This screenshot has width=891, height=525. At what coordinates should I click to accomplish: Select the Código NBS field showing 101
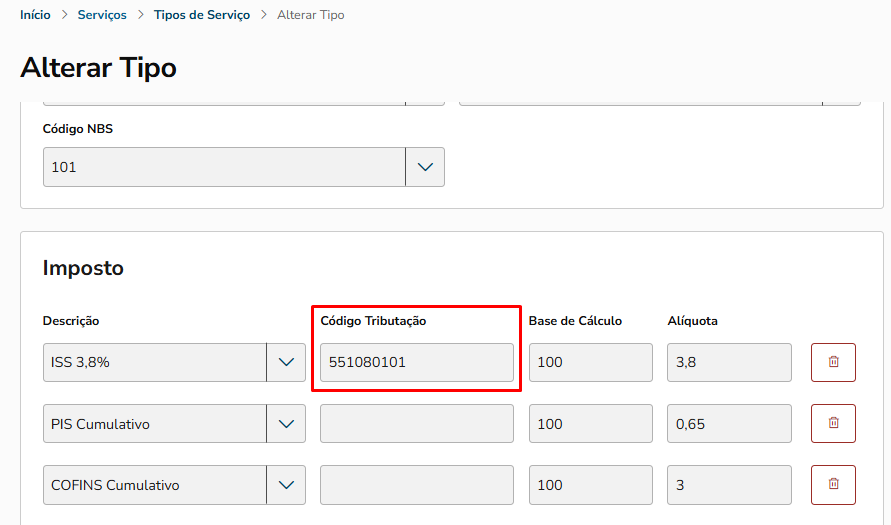(x=223, y=167)
